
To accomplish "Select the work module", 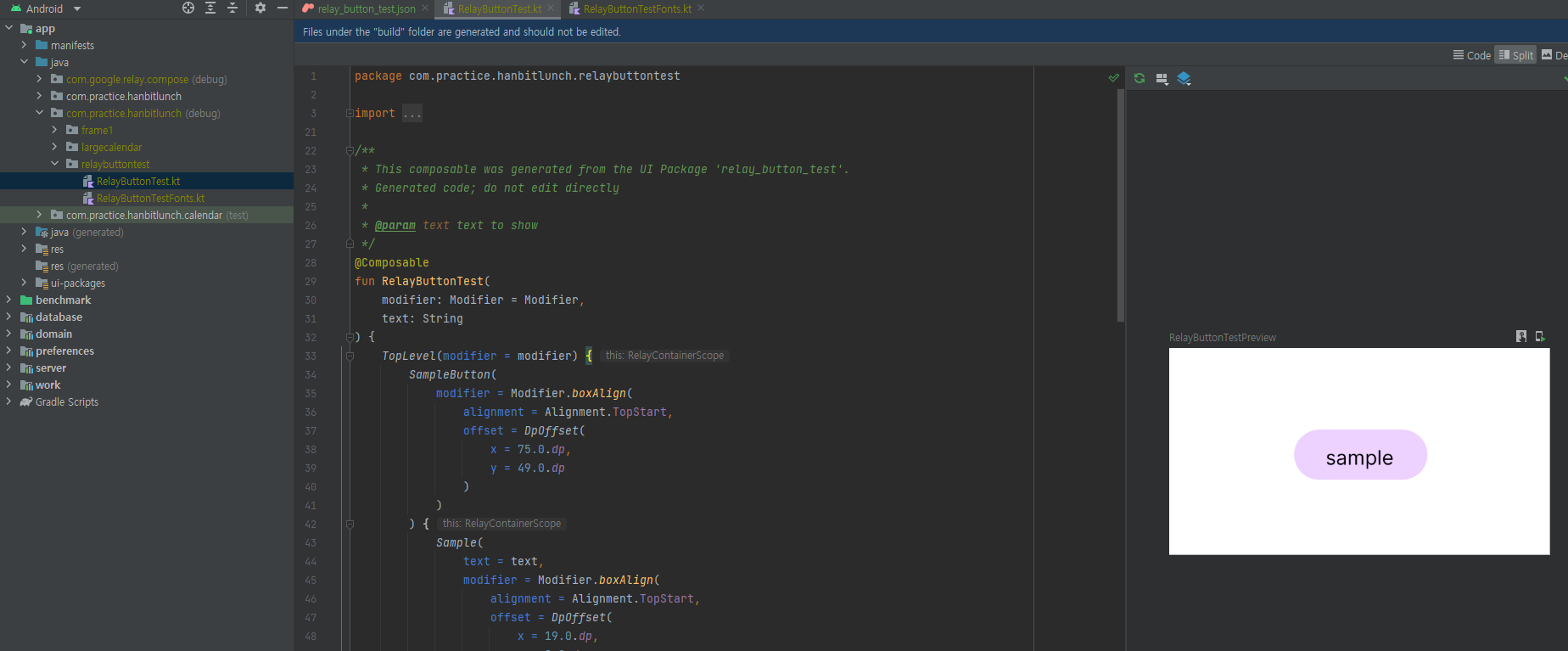I will (x=48, y=384).
